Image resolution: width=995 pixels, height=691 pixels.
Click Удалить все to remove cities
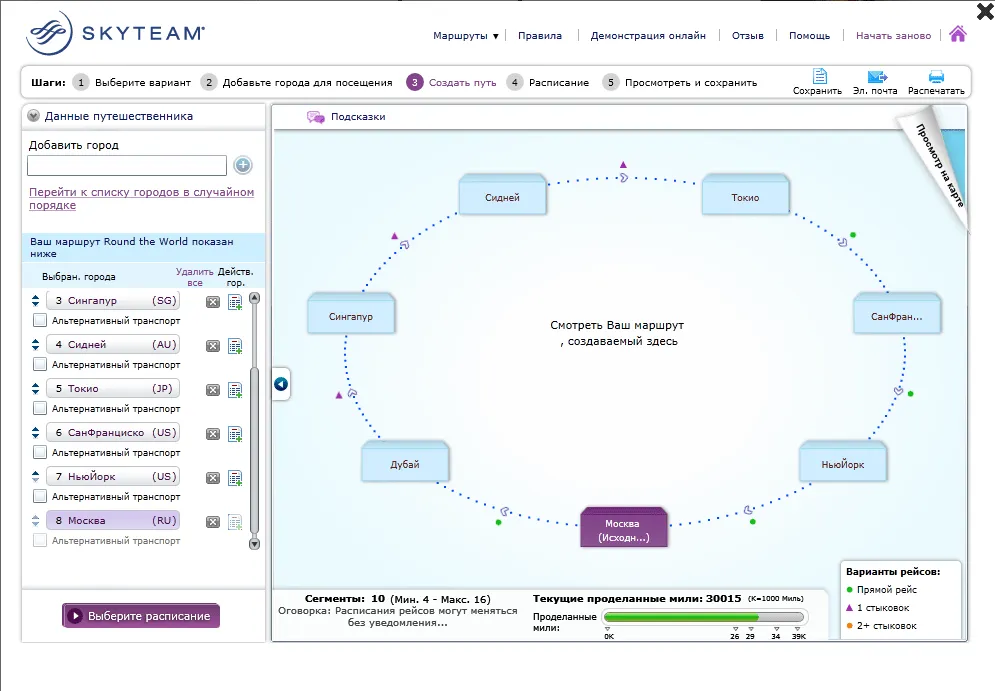tap(195, 277)
